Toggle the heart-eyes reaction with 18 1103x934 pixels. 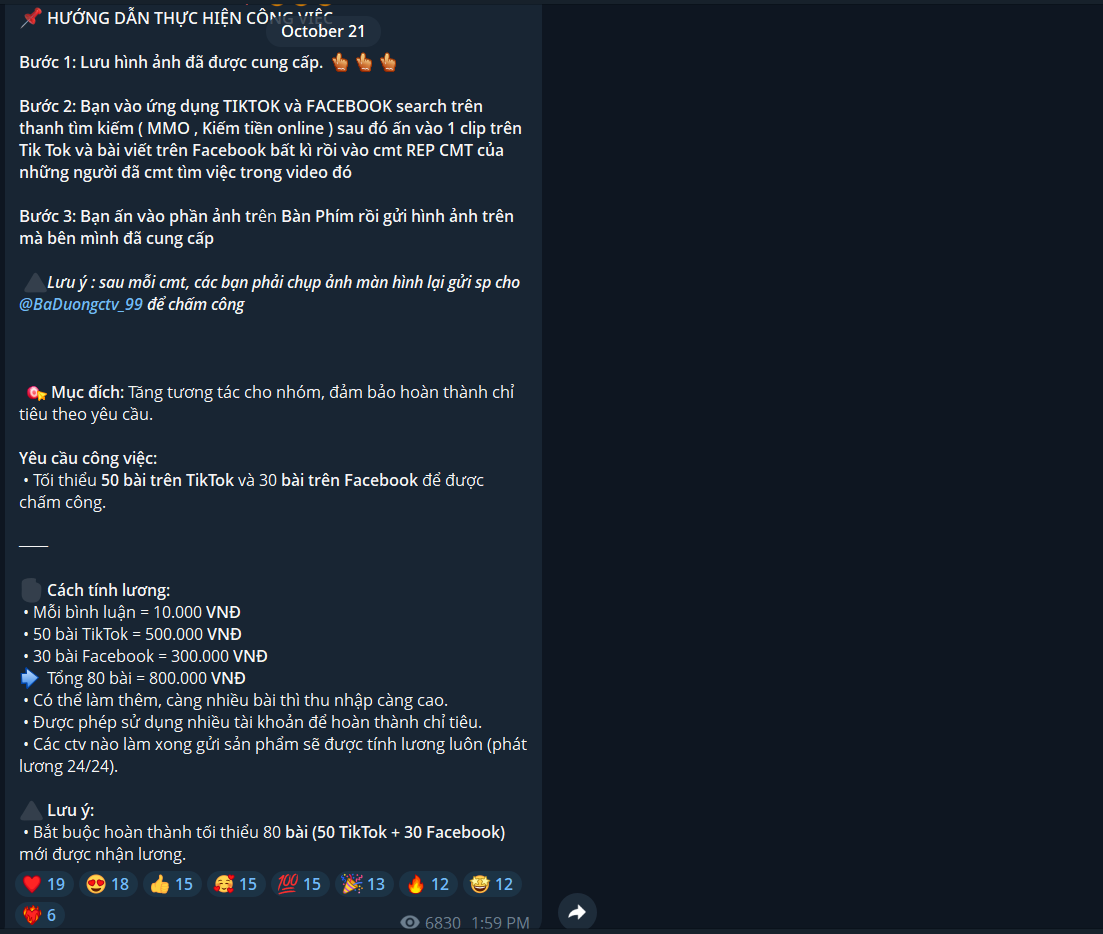pyautogui.click(x=108, y=884)
